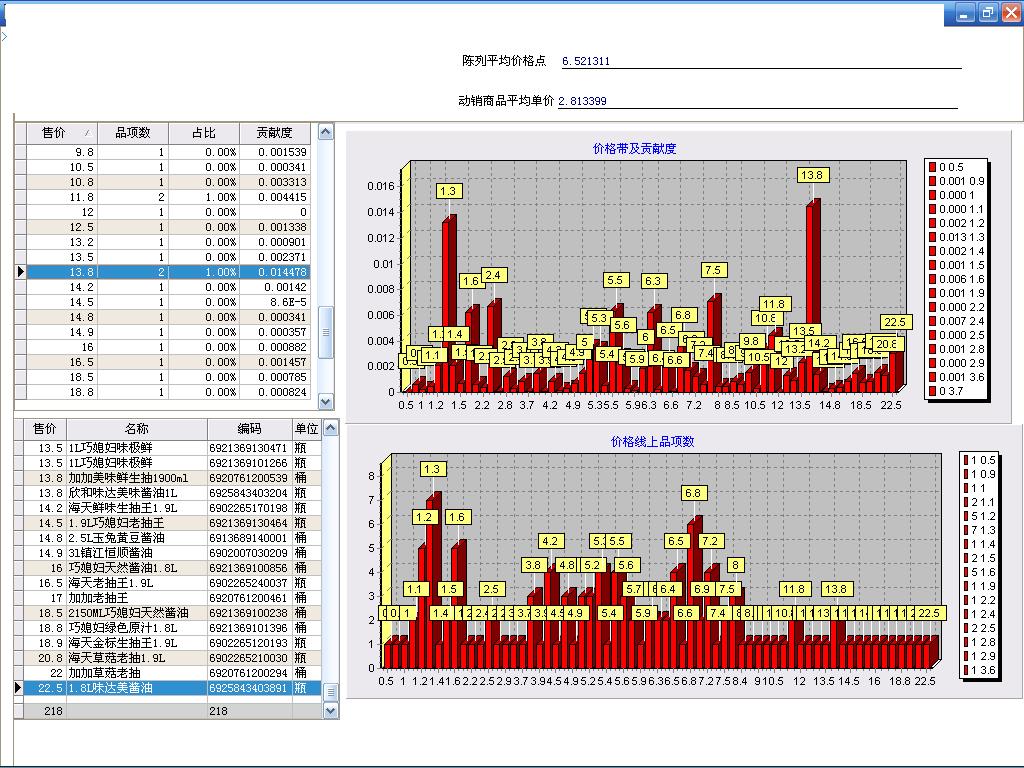Click scroll-up arrow of the top price table
Screen dimensions: 1024x768
point(325,132)
